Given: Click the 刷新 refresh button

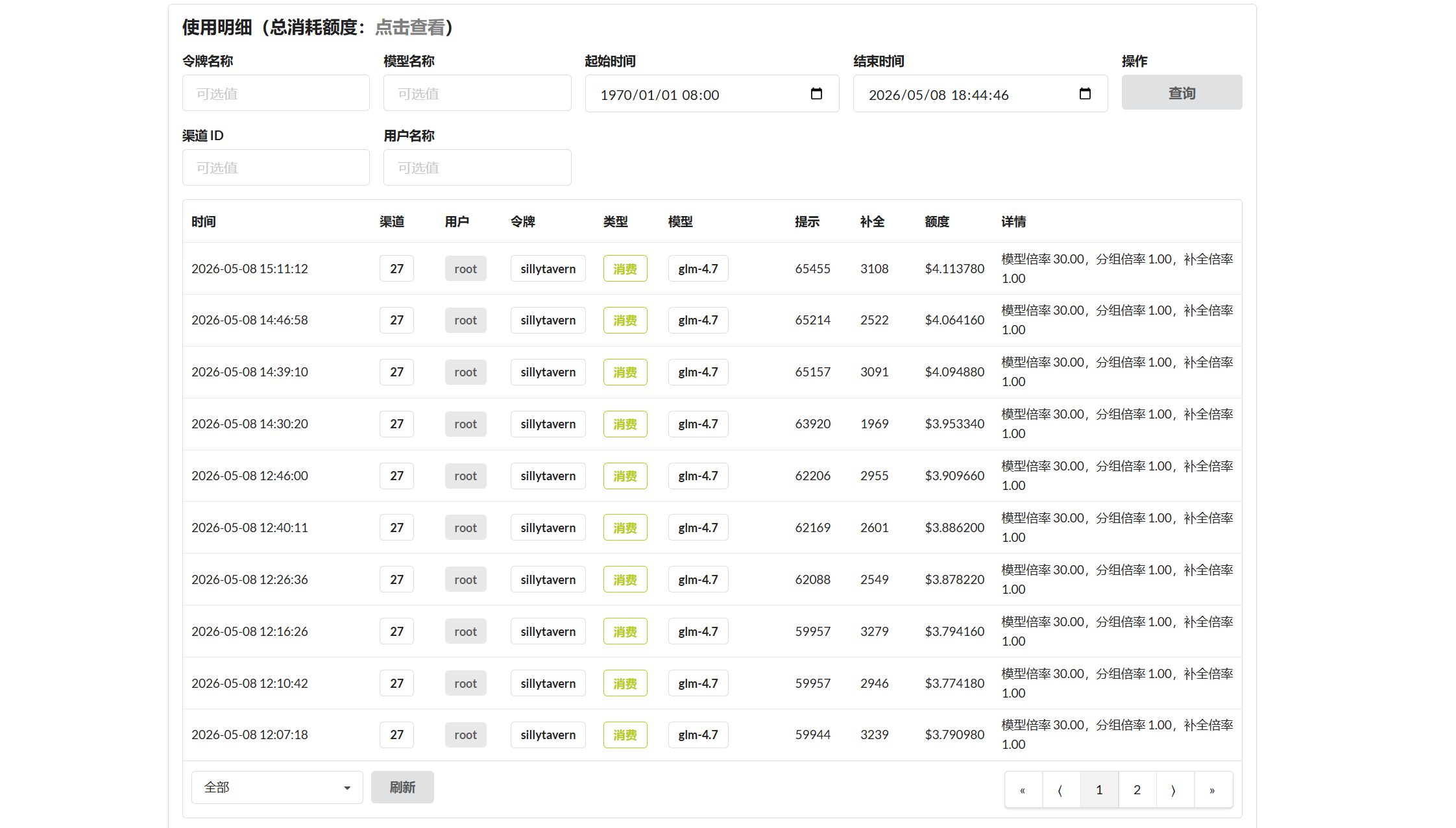Looking at the screenshot, I should (402, 787).
